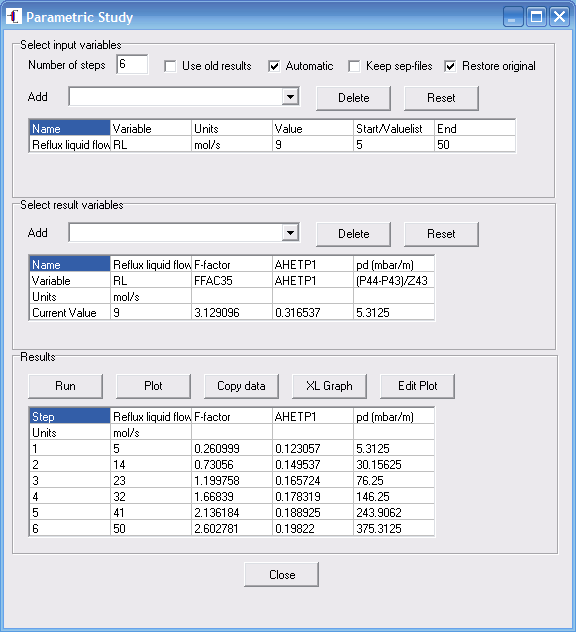Minimize the Parametric Study window

[513, 17]
